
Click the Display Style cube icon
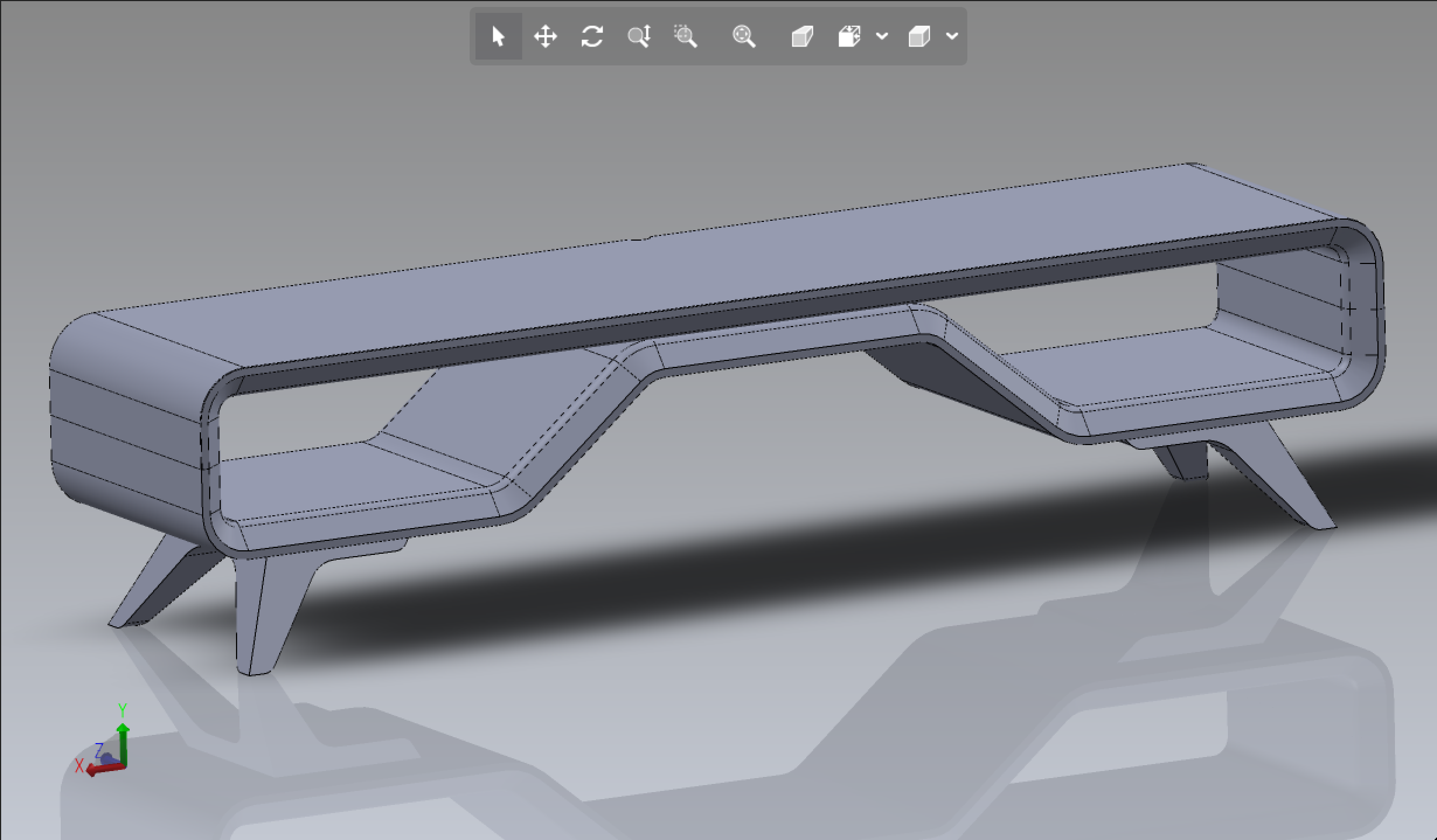click(x=919, y=36)
